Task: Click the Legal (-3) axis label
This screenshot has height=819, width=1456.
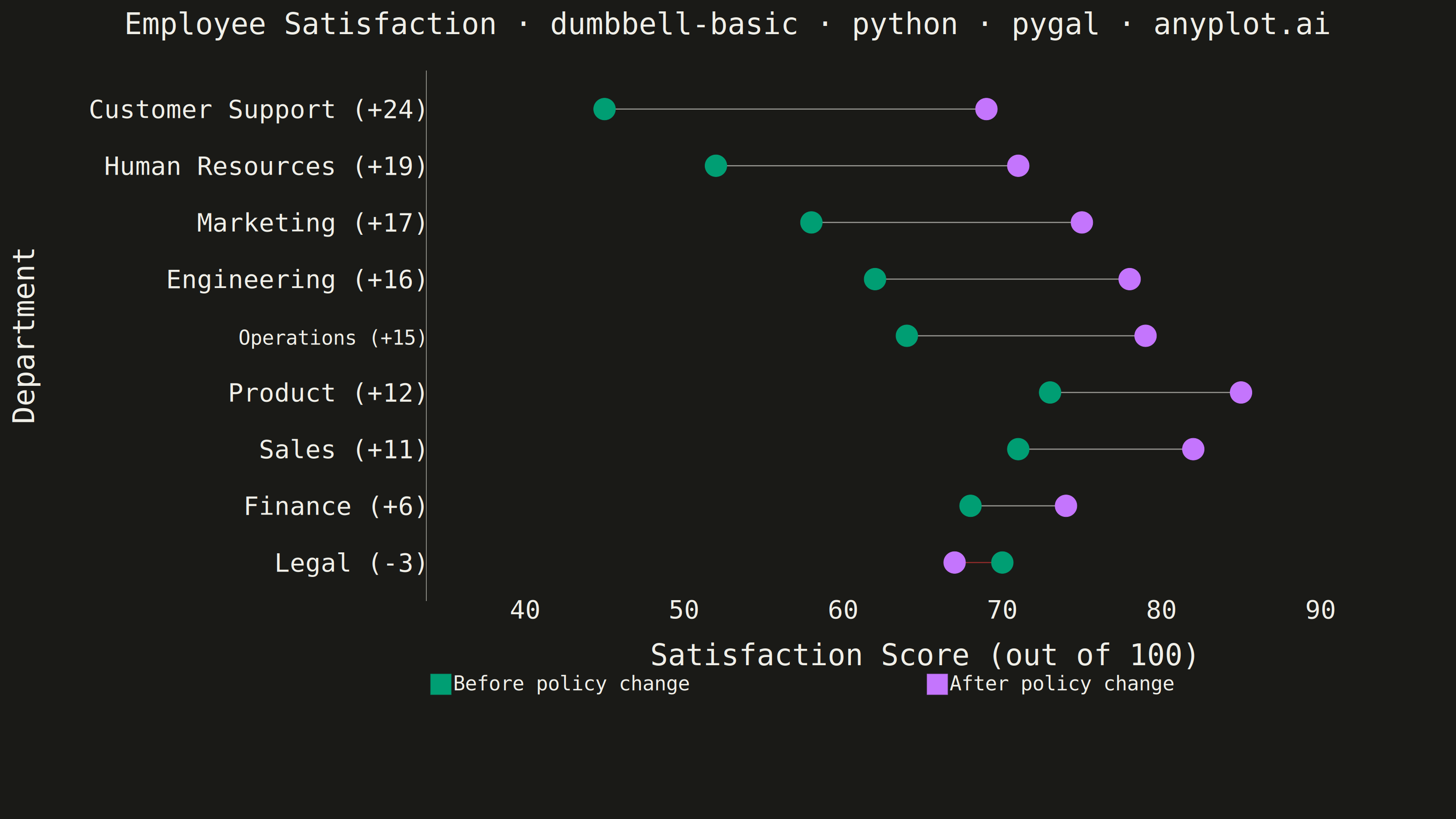Action: click(x=350, y=564)
